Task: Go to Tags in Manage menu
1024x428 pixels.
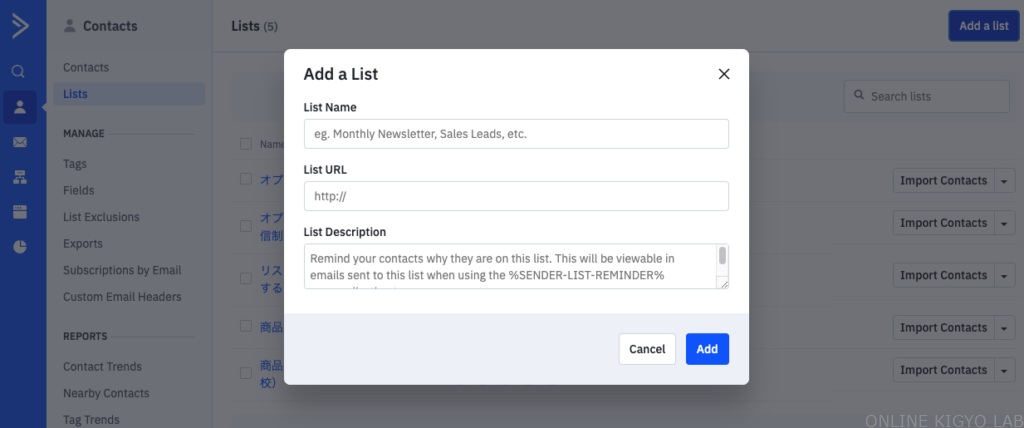Action: (75, 164)
